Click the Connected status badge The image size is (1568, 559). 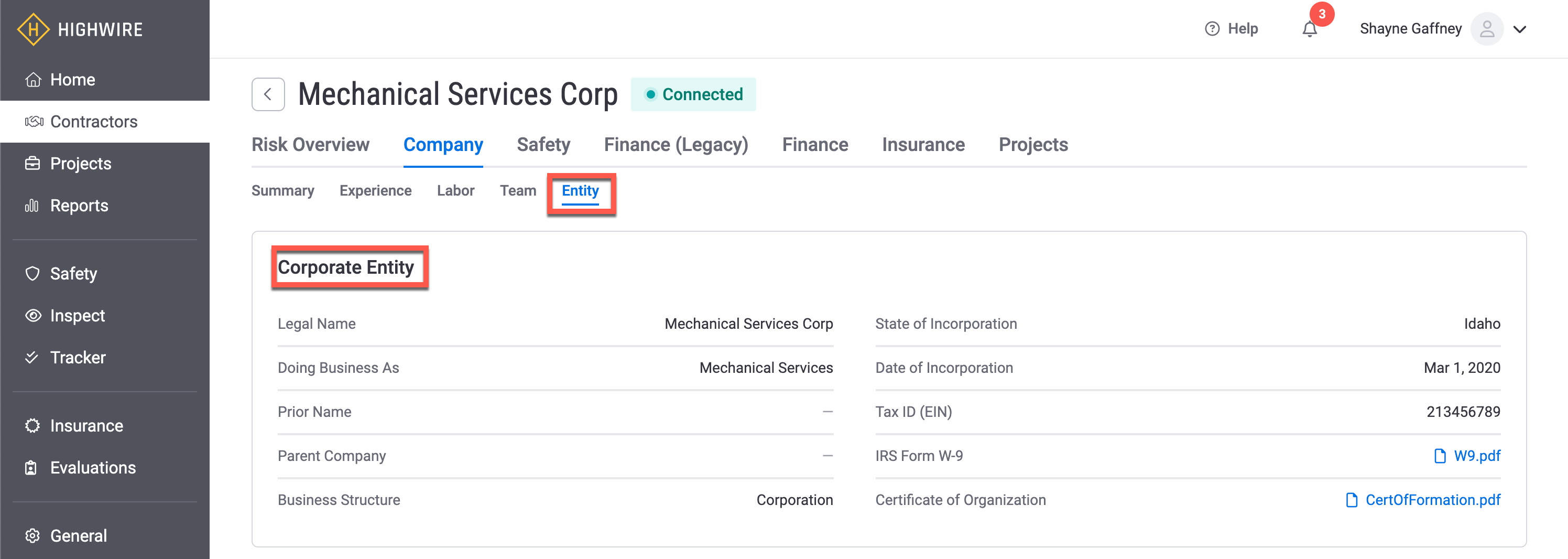pos(693,94)
